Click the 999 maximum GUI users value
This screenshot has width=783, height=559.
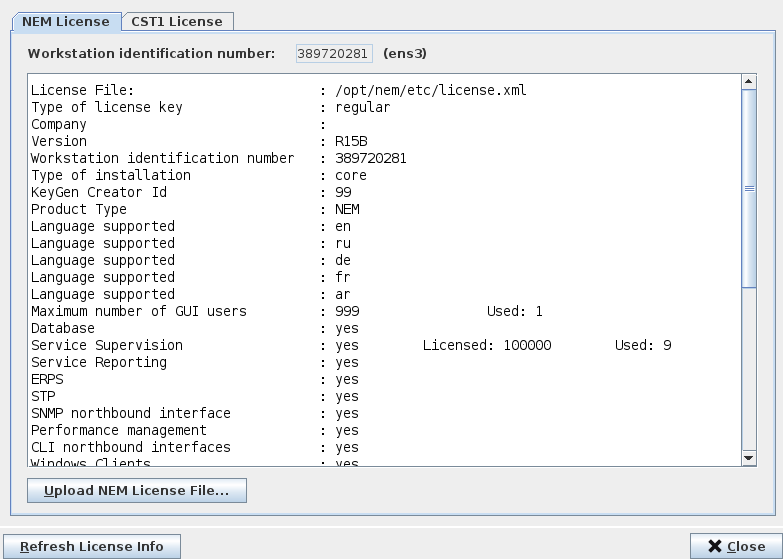347,311
